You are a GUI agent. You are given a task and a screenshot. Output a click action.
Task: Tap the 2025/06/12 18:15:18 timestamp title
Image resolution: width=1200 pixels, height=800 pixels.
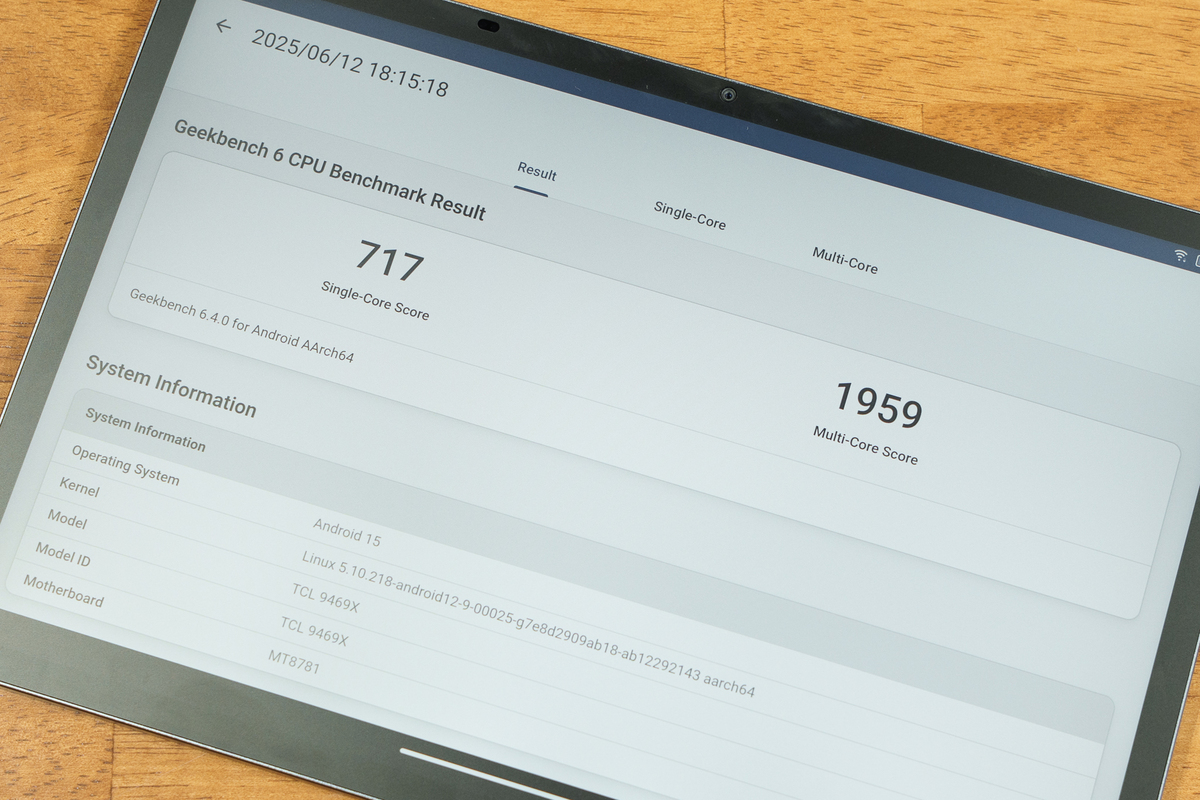pyautogui.click(x=349, y=63)
